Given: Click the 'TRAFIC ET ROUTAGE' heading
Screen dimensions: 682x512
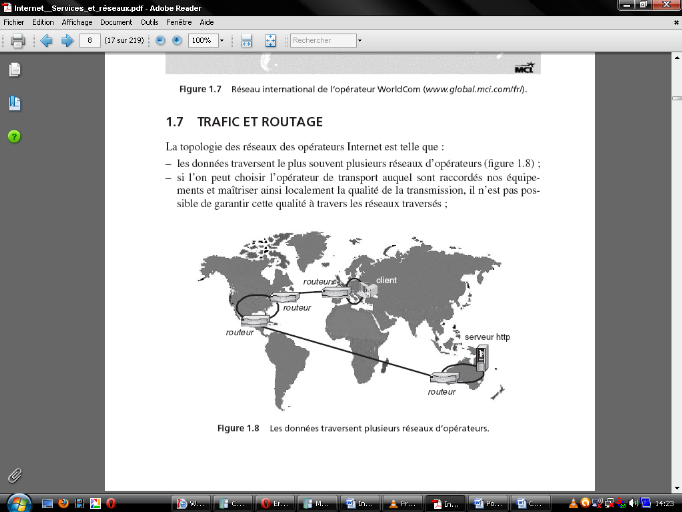Looking at the screenshot, I should pos(260,122).
